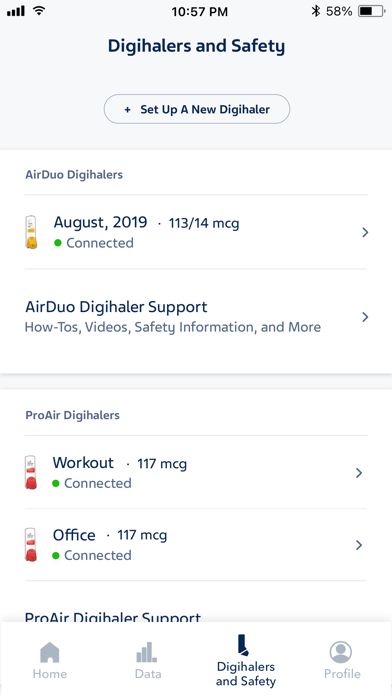392x696 pixels.
Task: Select the Workout 117 mcg row
Action: pos(196,473)
